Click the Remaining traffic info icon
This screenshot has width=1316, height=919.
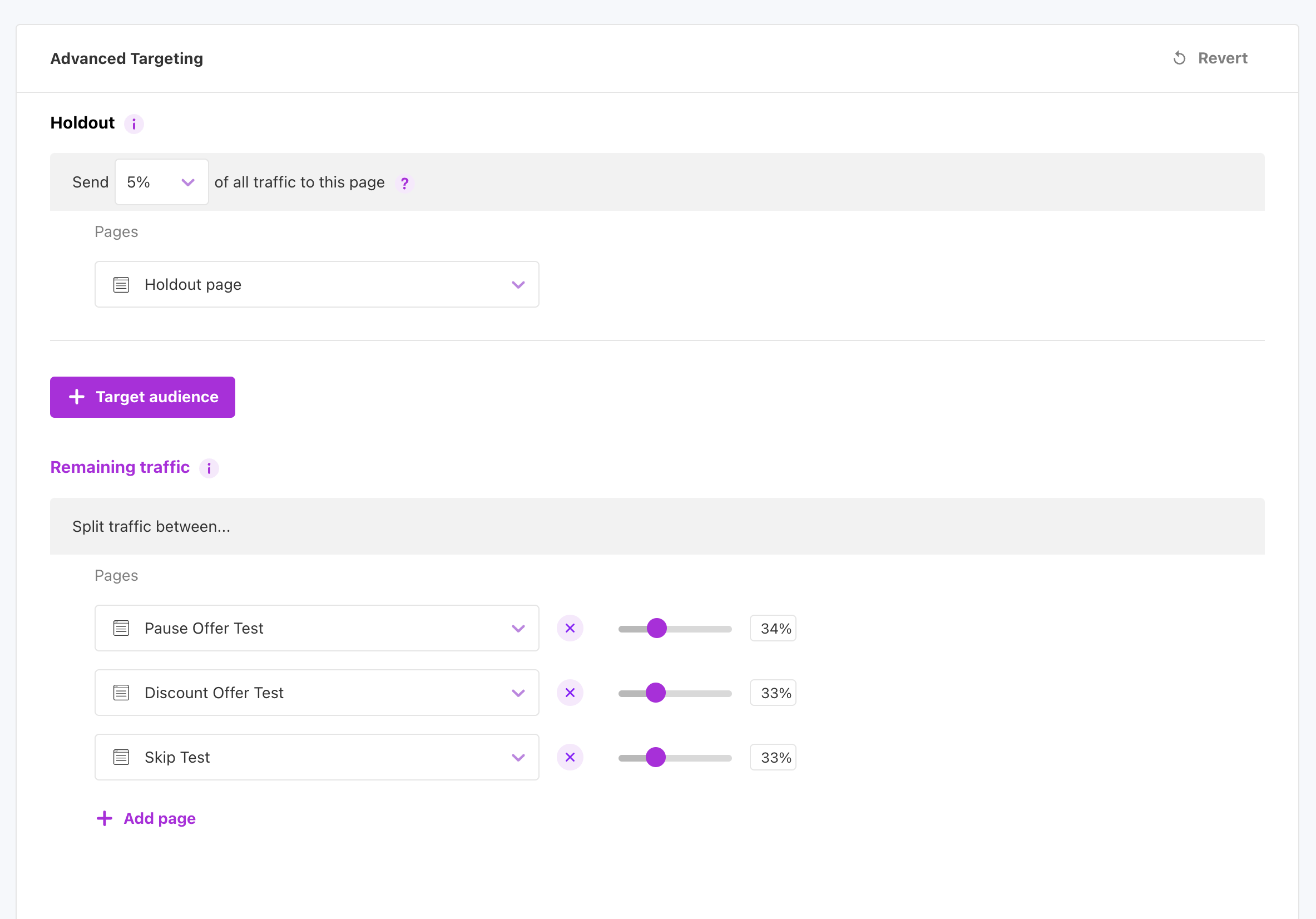tap(209, 468)
